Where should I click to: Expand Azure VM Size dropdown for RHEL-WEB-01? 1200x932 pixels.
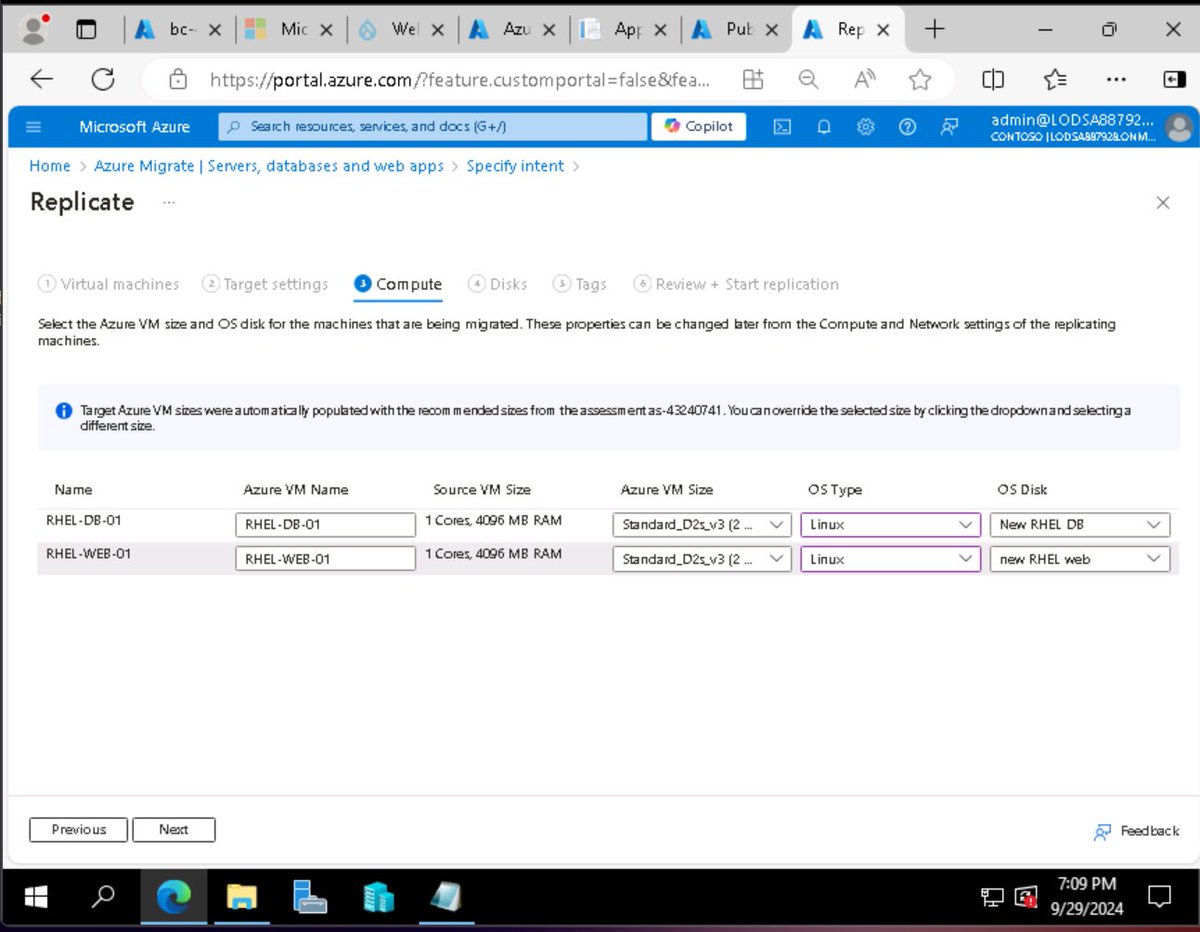pos(702,559)
